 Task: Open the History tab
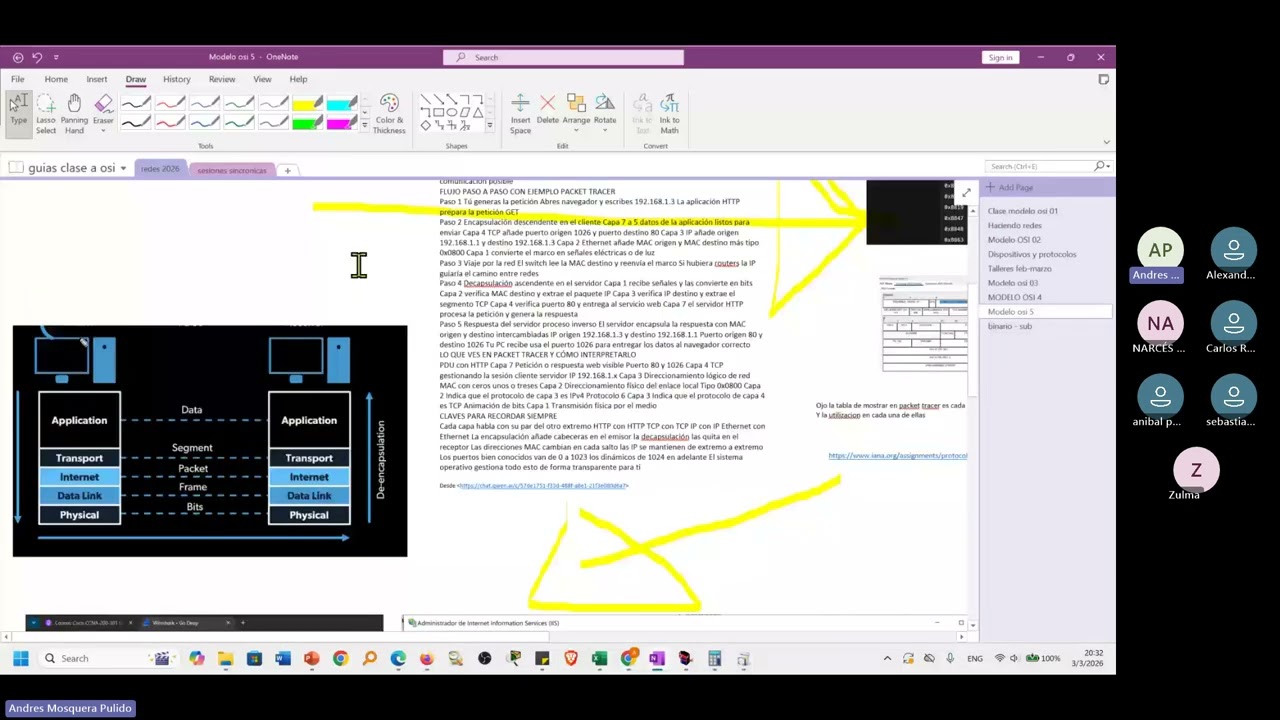coord(176,79)
